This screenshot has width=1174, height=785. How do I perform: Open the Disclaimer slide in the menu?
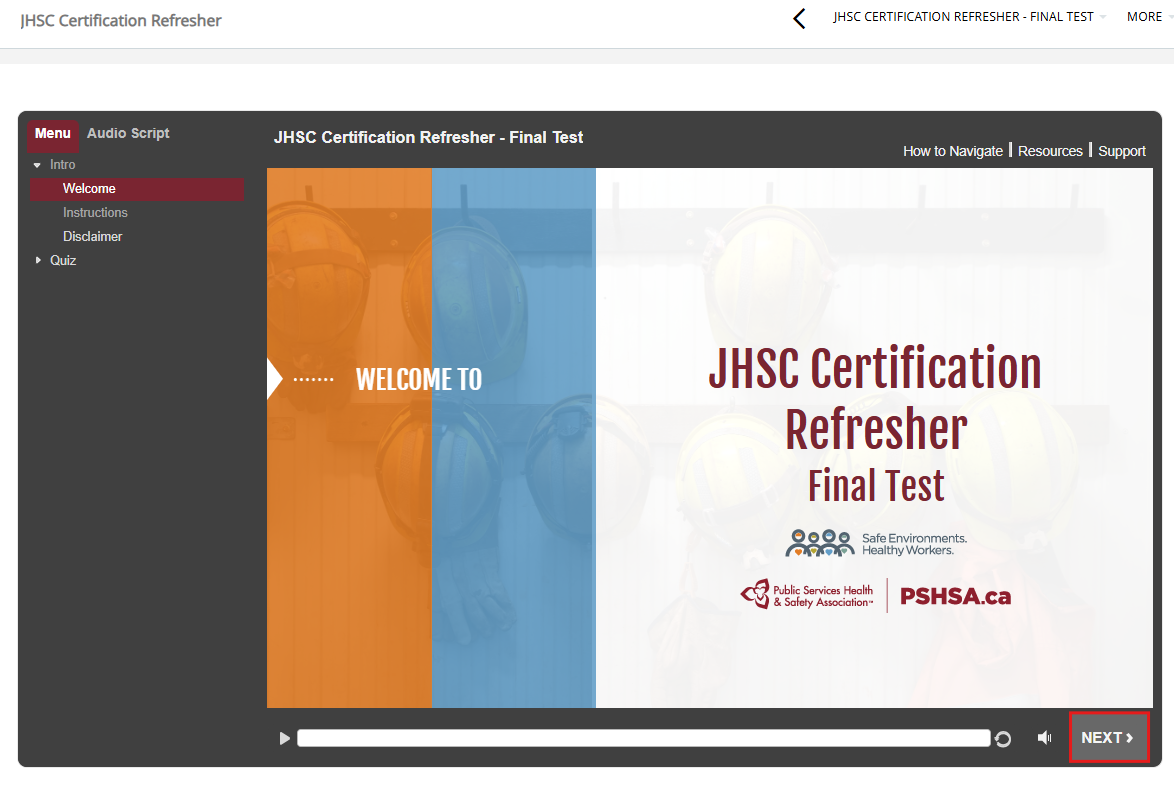[x=92, y=237]
